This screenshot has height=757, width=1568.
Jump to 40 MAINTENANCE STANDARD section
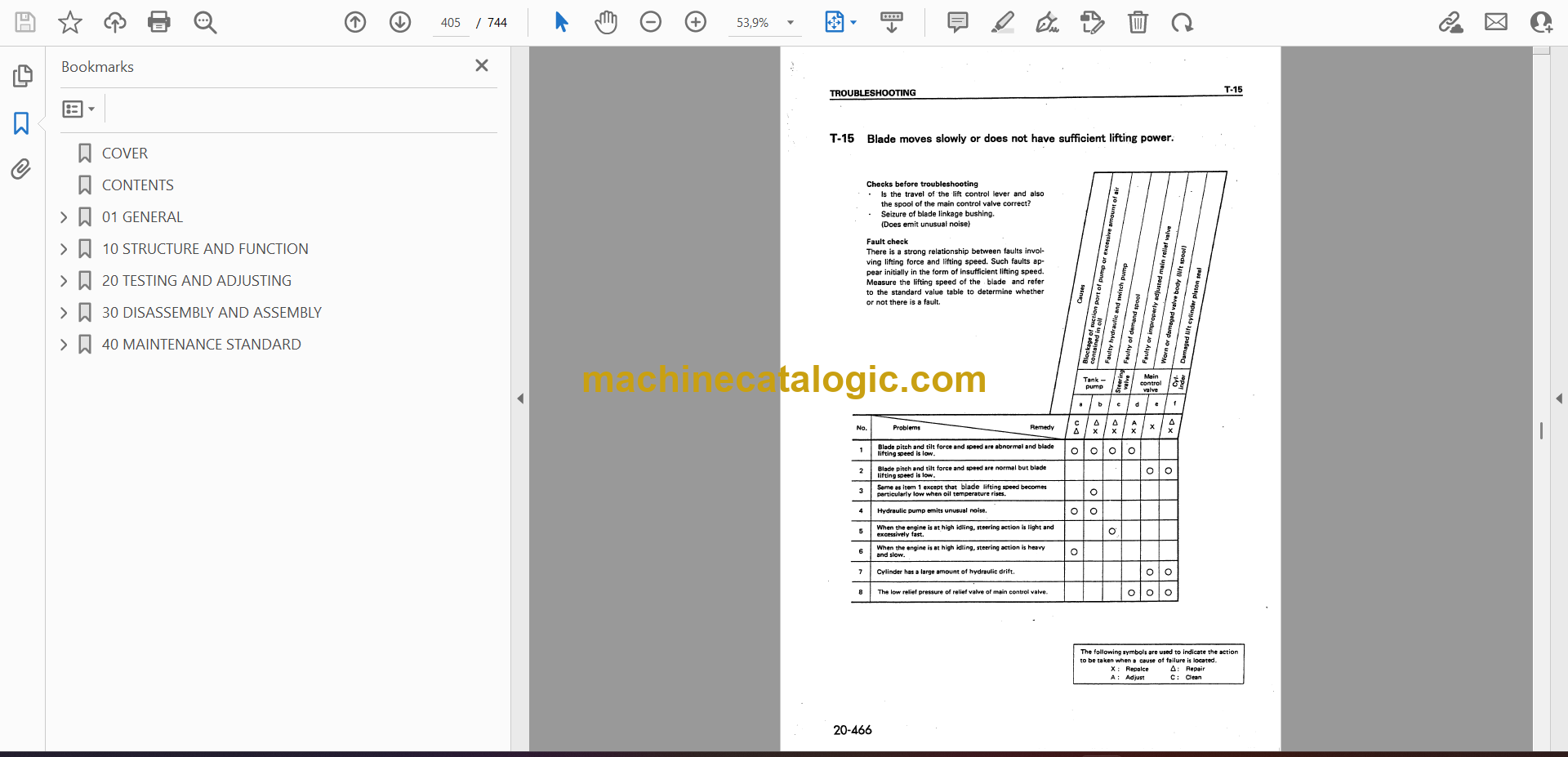coord(201,345)
